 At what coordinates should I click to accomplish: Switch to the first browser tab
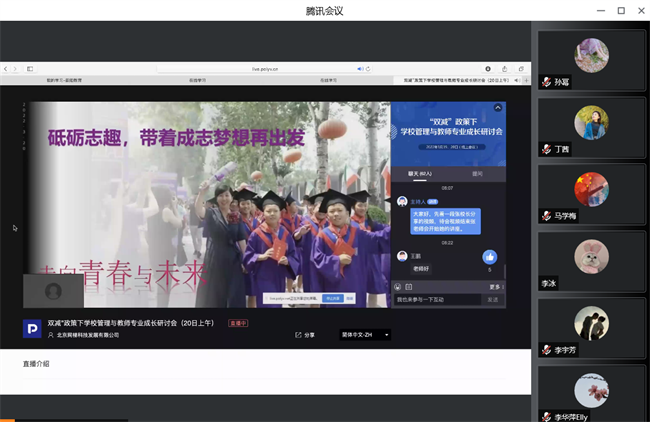(64, 80)
